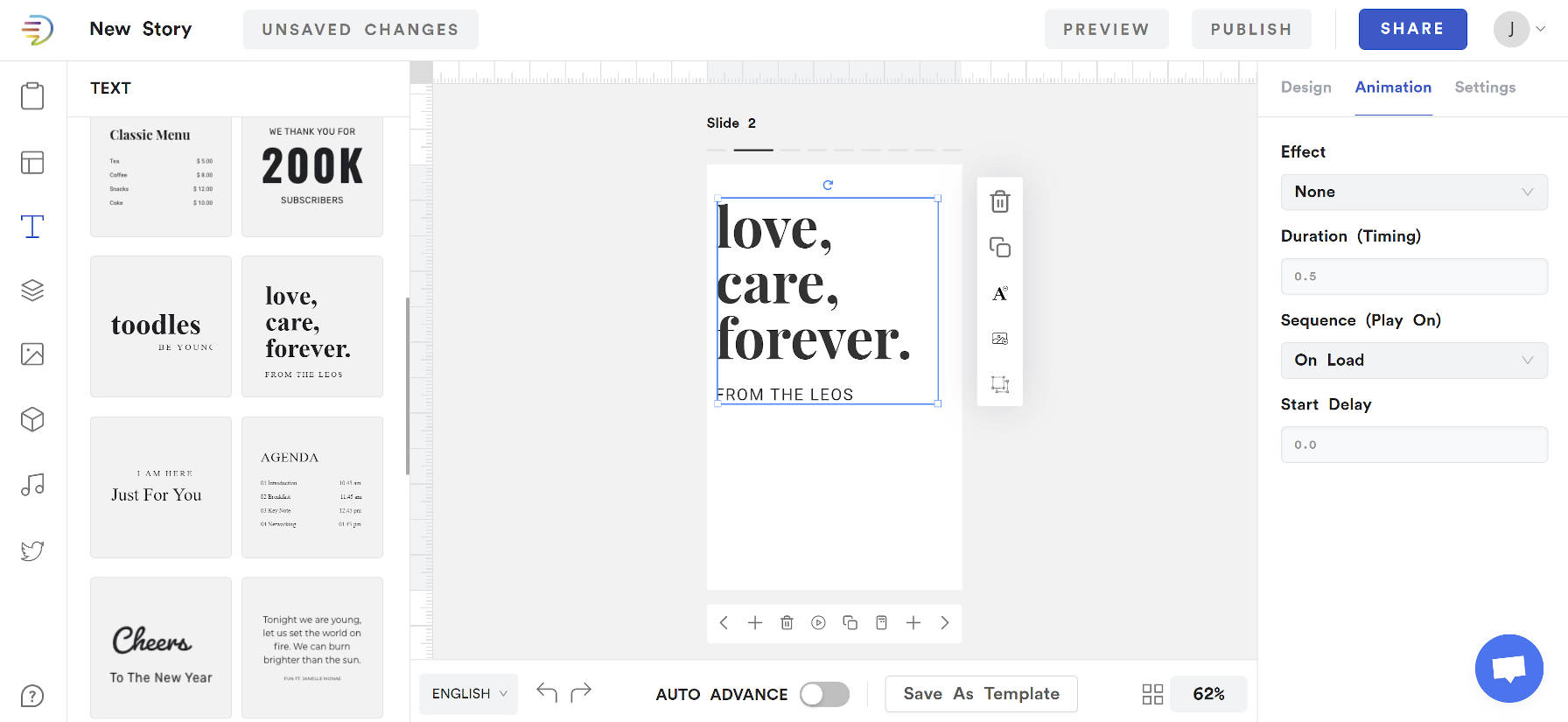Open the Twitter social embed panel
The image size is (1568, 722).
[32, 550]
